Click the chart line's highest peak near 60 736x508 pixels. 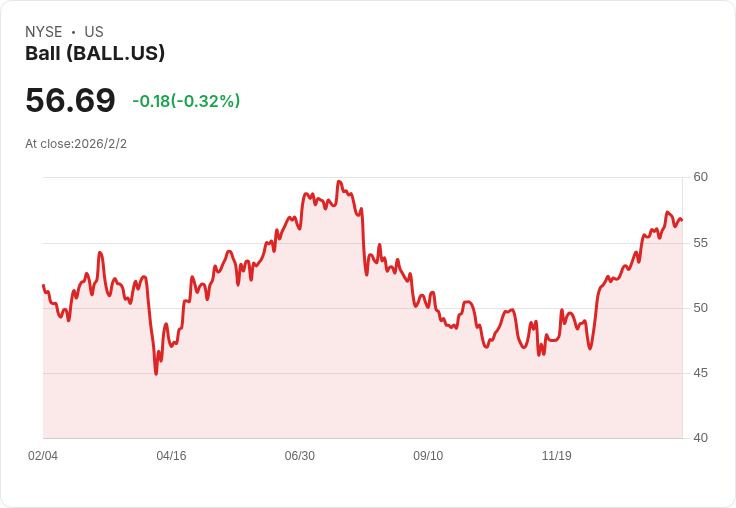[x=339, y=182]
